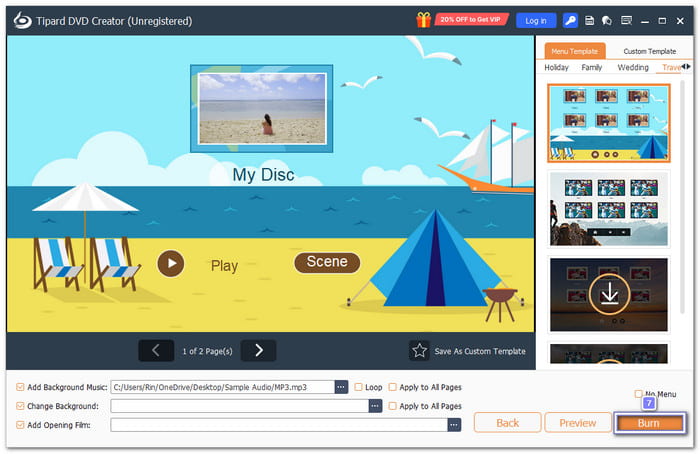Screen dimensions: 700x454
Task: Open the feedback chat bubble icon
Action: point(607,21)
